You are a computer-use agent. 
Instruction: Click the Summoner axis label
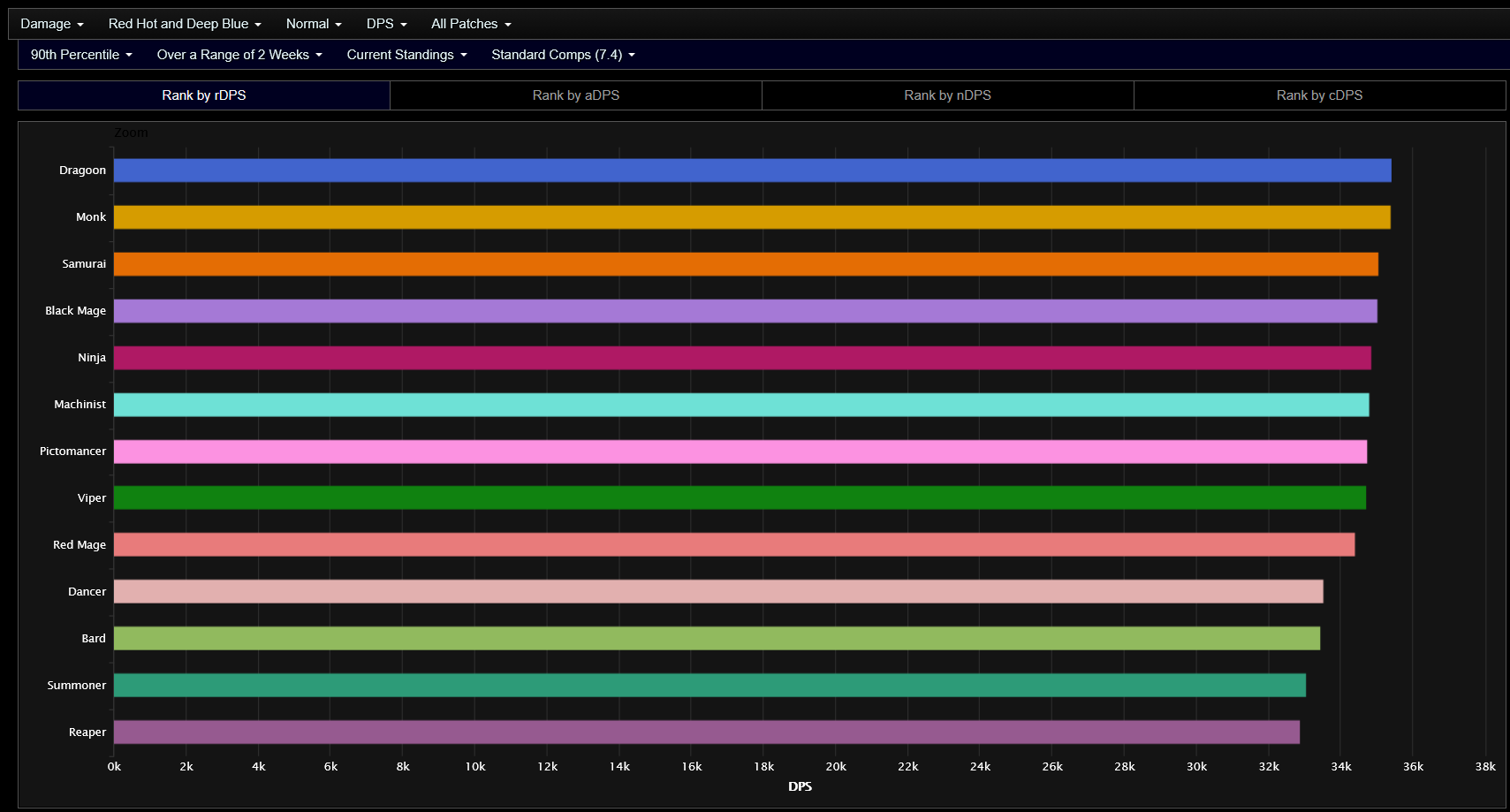(x=77, y=686)
